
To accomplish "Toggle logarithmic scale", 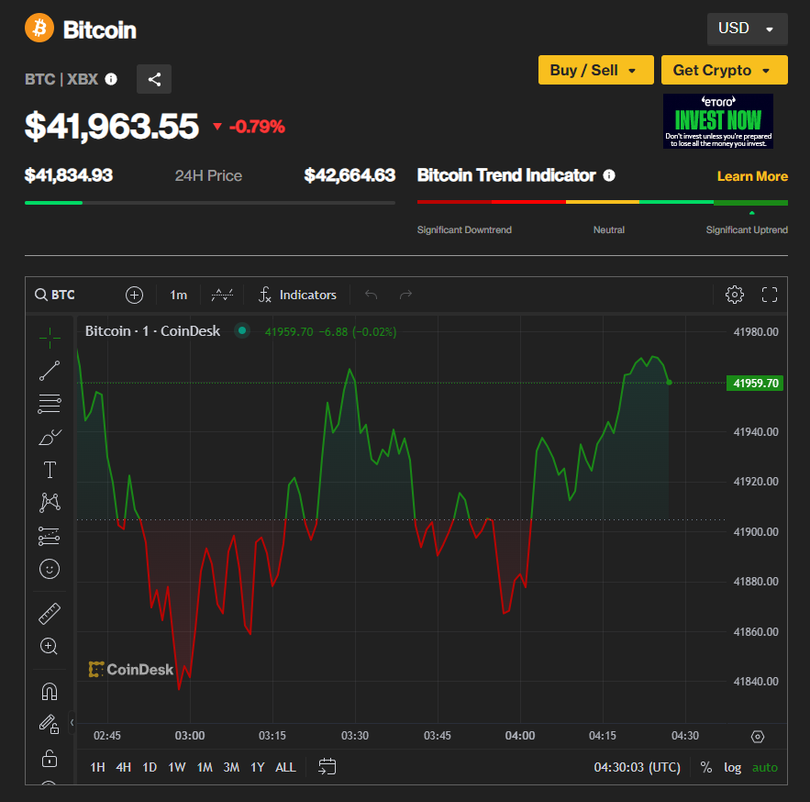I will [733, 767].
